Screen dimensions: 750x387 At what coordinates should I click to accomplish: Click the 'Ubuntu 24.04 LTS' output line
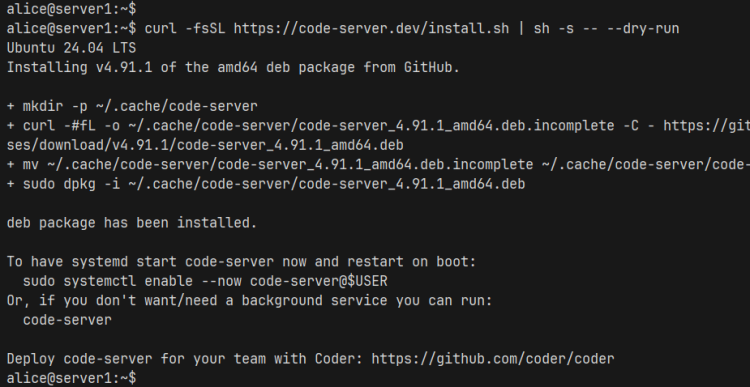click(71, 48)
